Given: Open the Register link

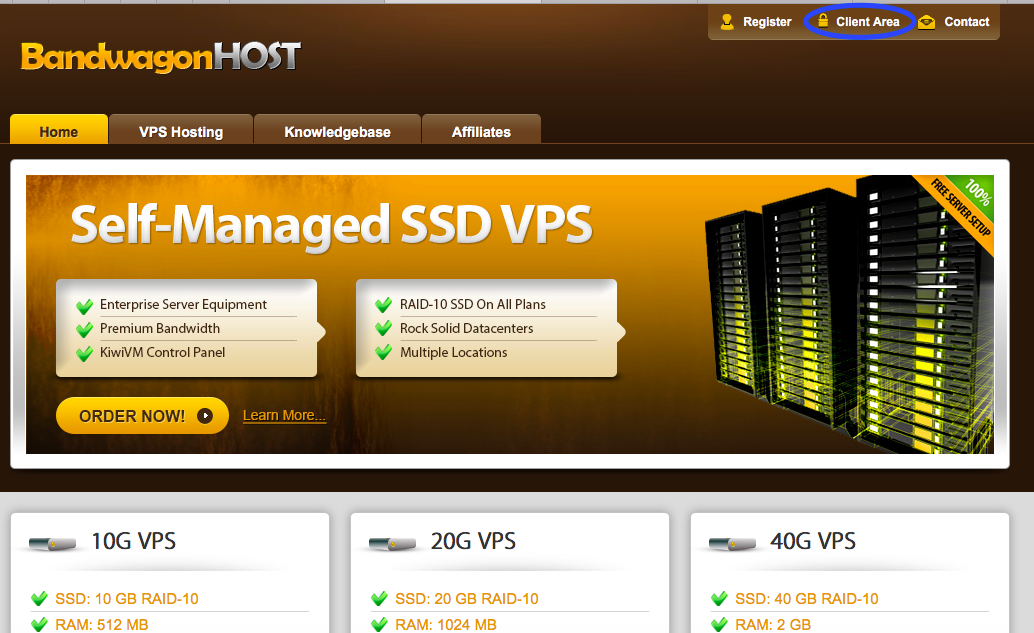Looking at the screenshot, I should (x=767, y=22).
